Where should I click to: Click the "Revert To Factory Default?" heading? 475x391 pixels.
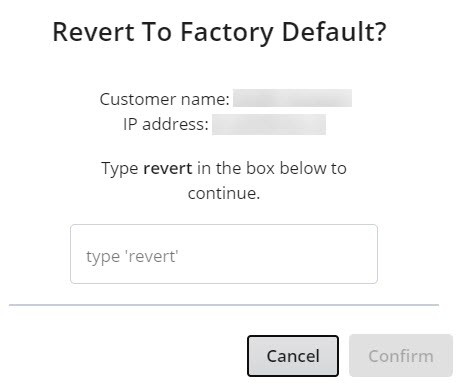pos(219,32)
